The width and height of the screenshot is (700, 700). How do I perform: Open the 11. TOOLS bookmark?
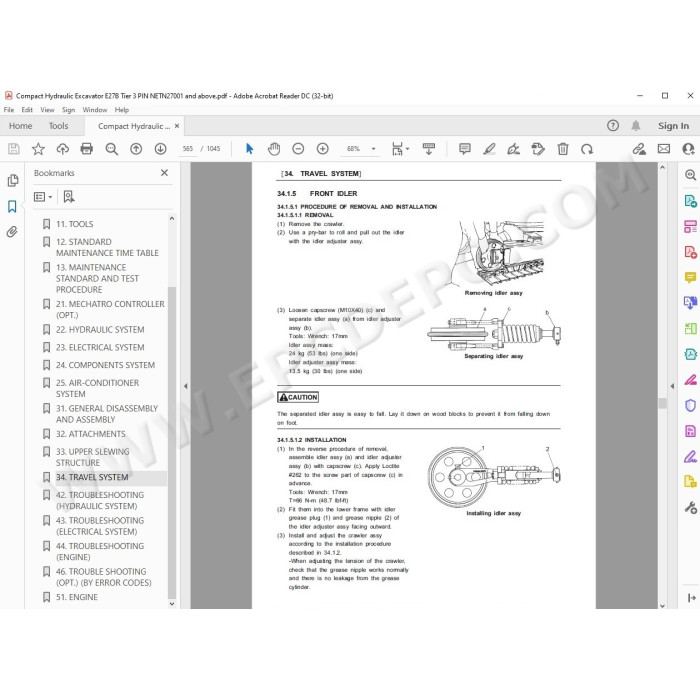[x=75, y=224]
